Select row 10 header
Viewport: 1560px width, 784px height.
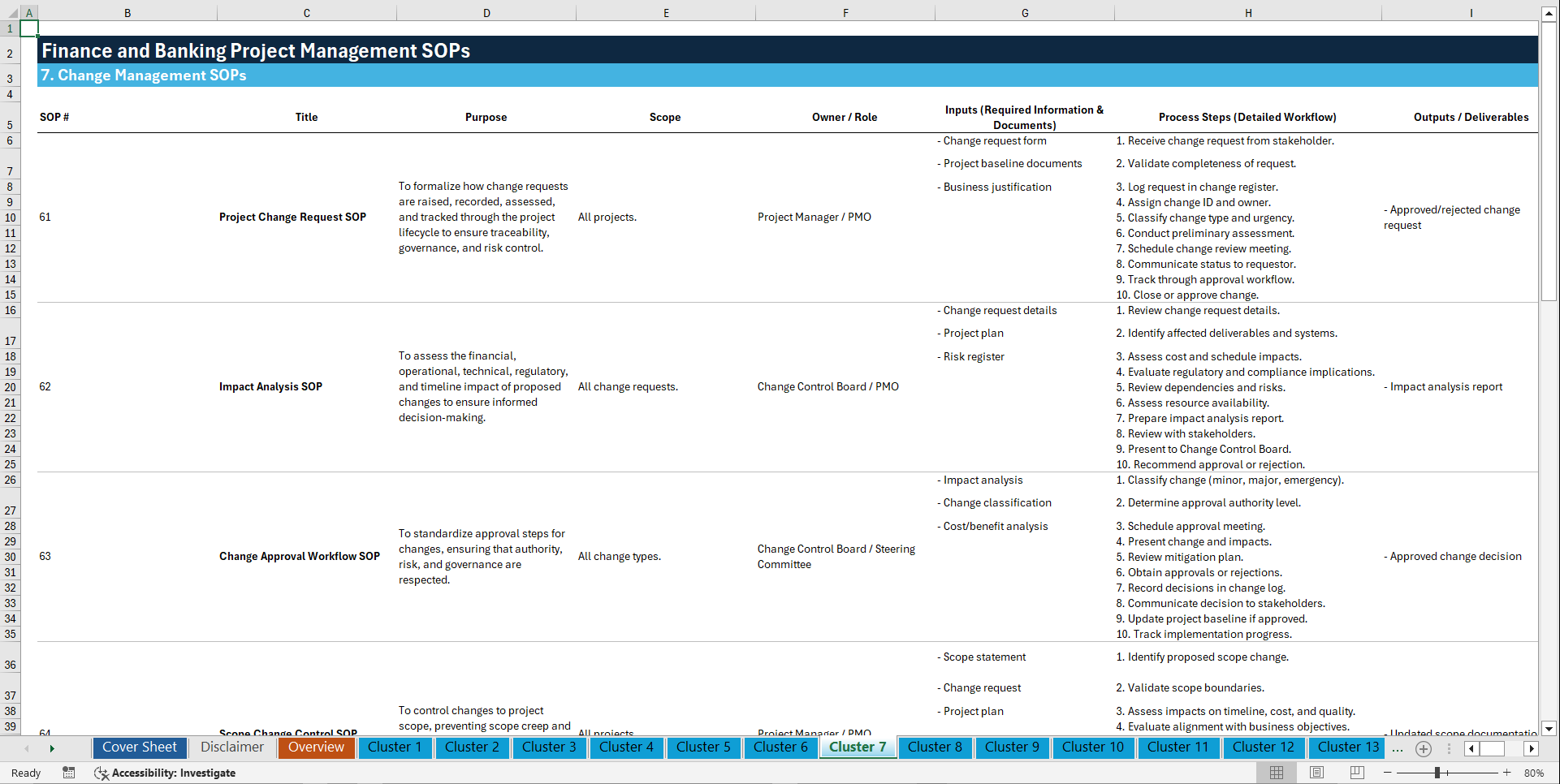[10, 218]
